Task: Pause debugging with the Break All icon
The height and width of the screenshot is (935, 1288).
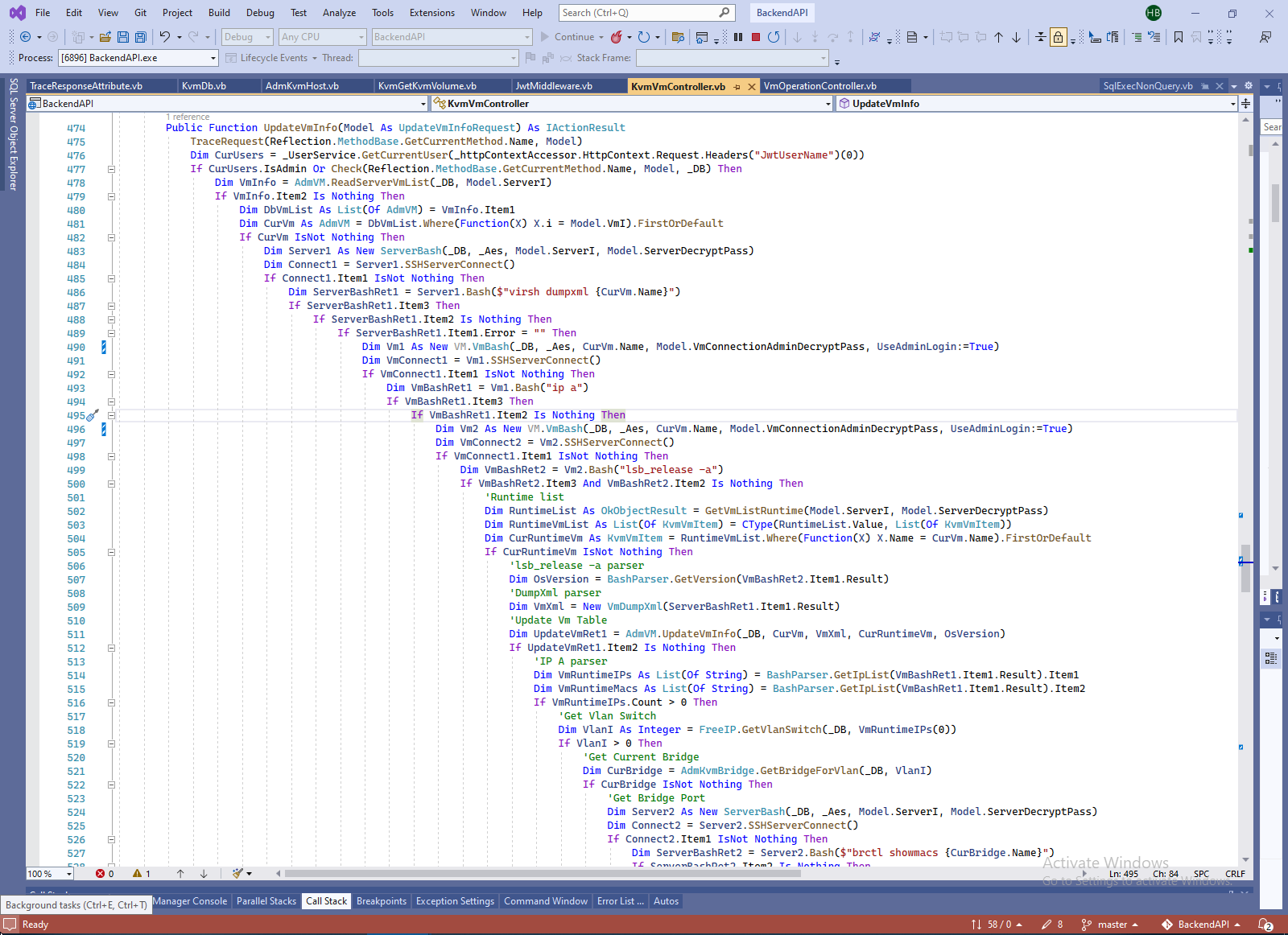Action: click(x=738, y=37)
